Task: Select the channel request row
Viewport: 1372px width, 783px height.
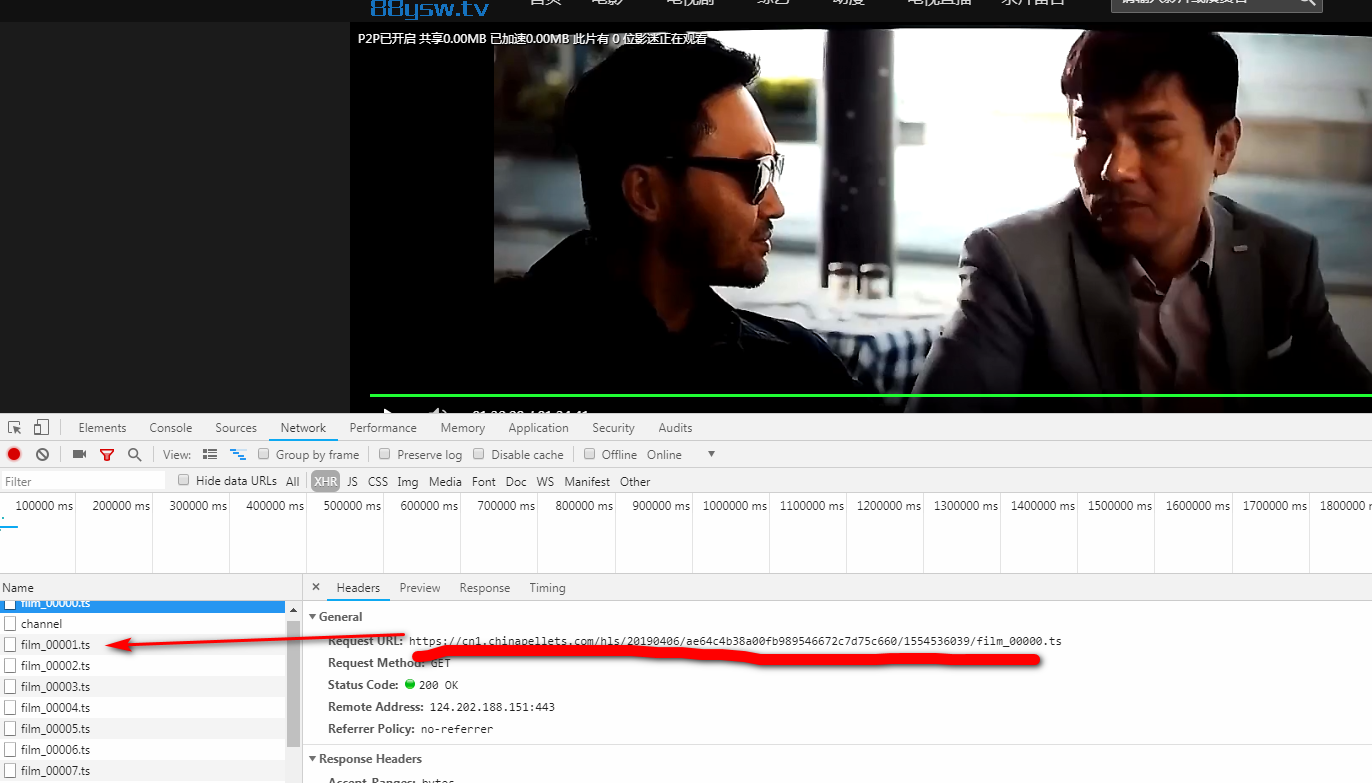Action: point(143,624)
